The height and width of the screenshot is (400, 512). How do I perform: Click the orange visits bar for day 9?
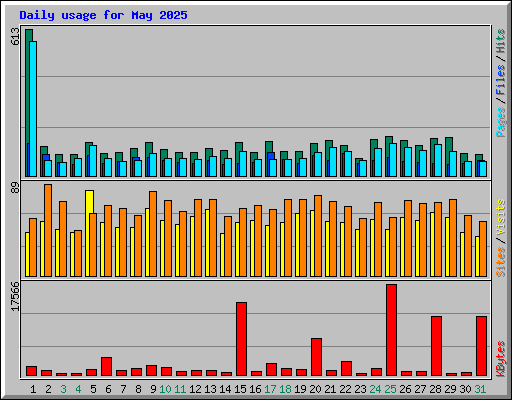pos(153,234)
